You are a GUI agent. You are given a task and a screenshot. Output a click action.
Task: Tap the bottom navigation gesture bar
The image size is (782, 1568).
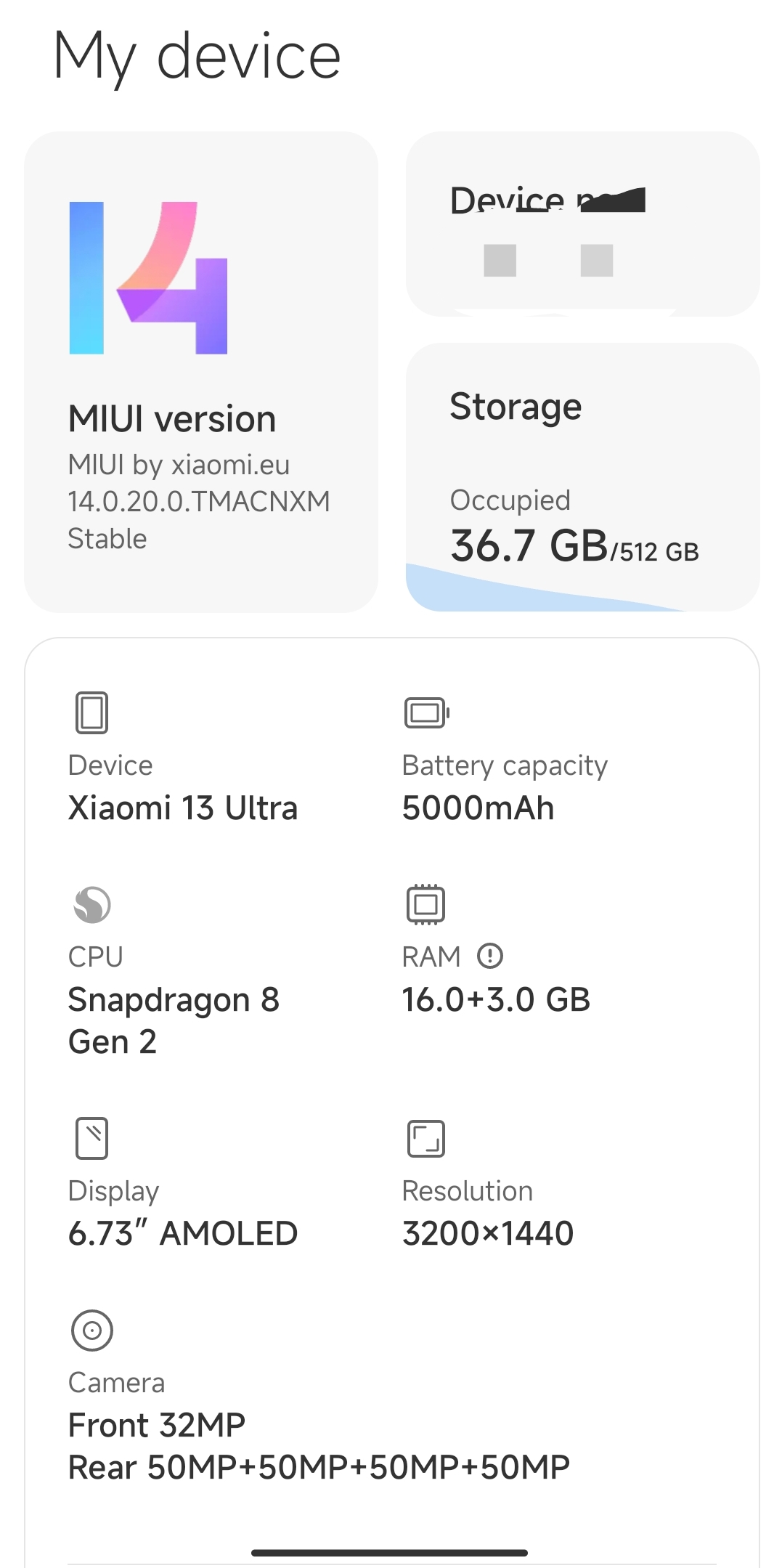390,1553
